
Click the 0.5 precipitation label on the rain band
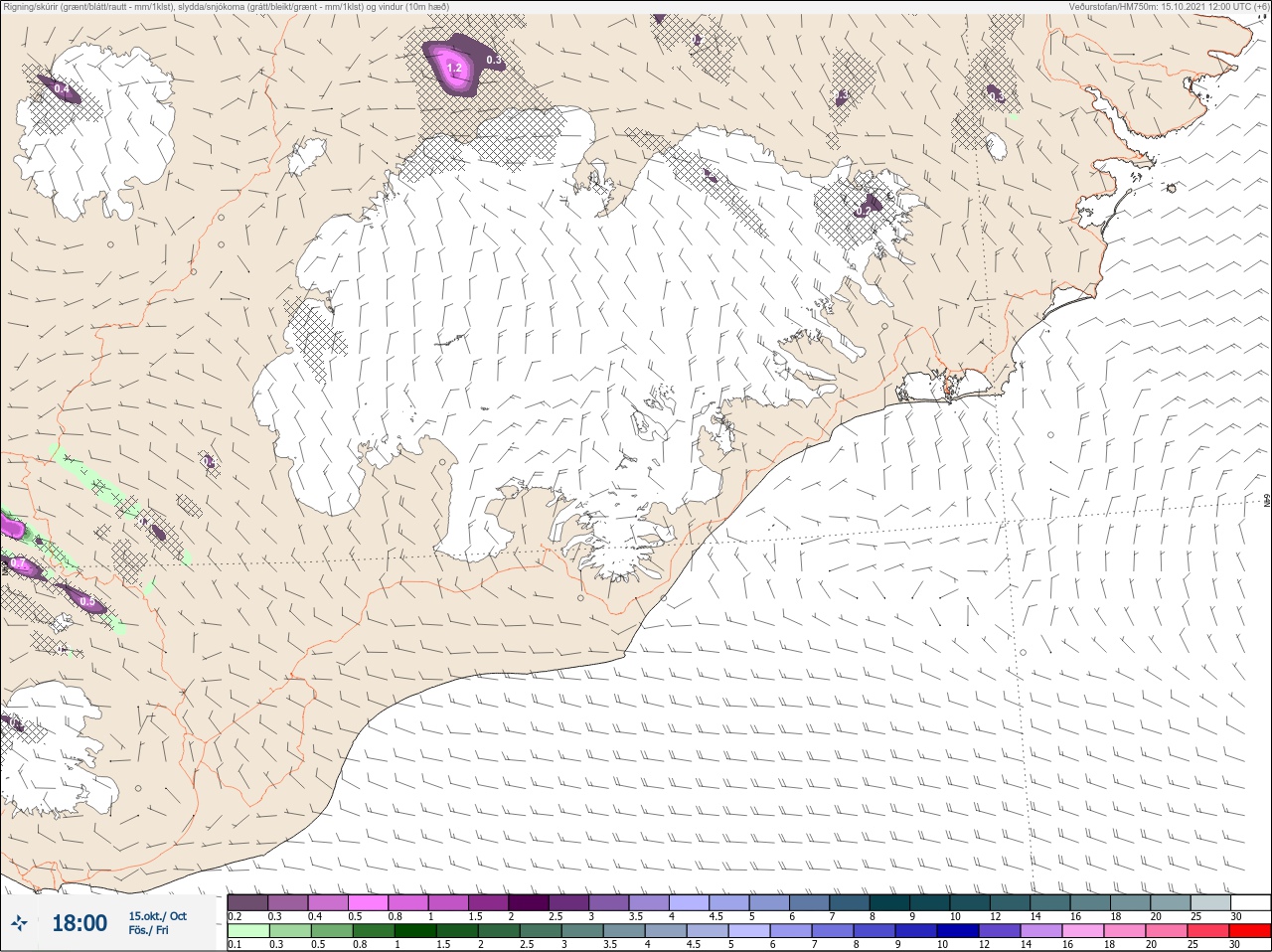pyautogui.click(x=87, y=602)
